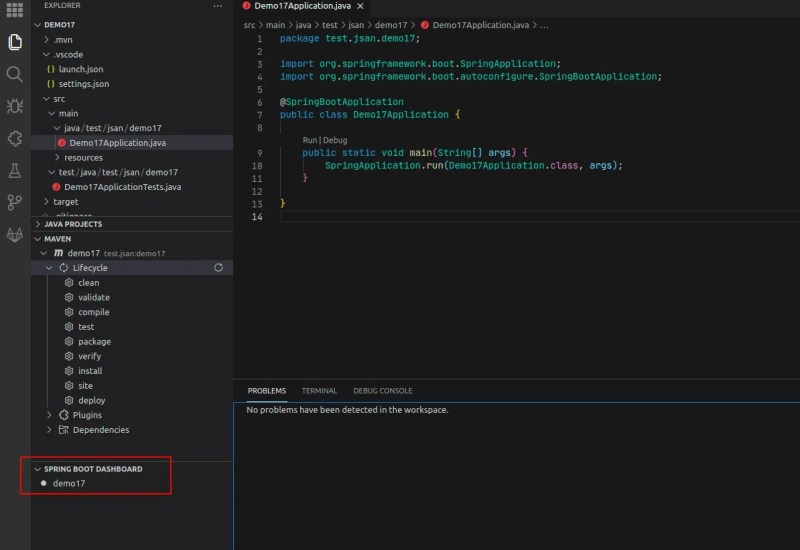Screen dimensions: 800x550
Task: Open the Run and Debug view
Action: coord(15,106)
